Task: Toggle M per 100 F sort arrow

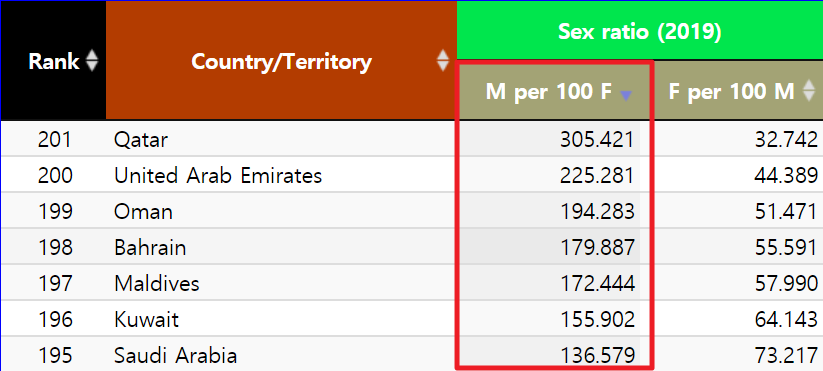Action: tap(625, 95)
